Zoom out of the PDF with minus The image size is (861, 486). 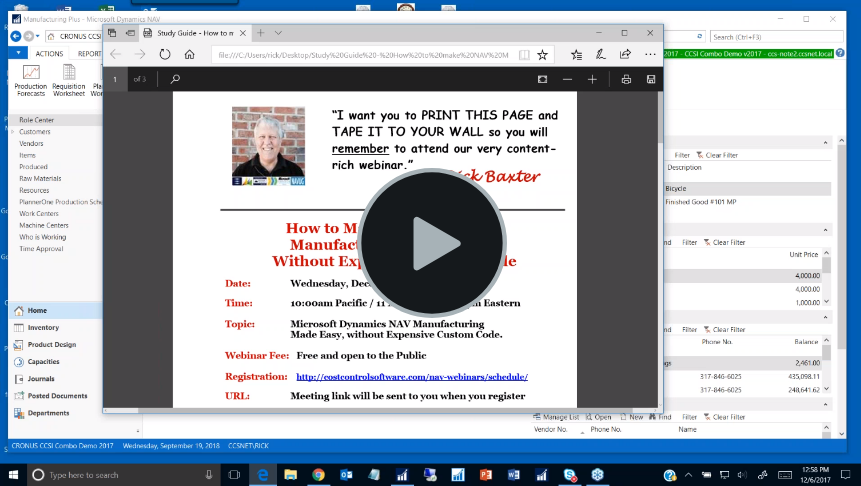(567, 79)
